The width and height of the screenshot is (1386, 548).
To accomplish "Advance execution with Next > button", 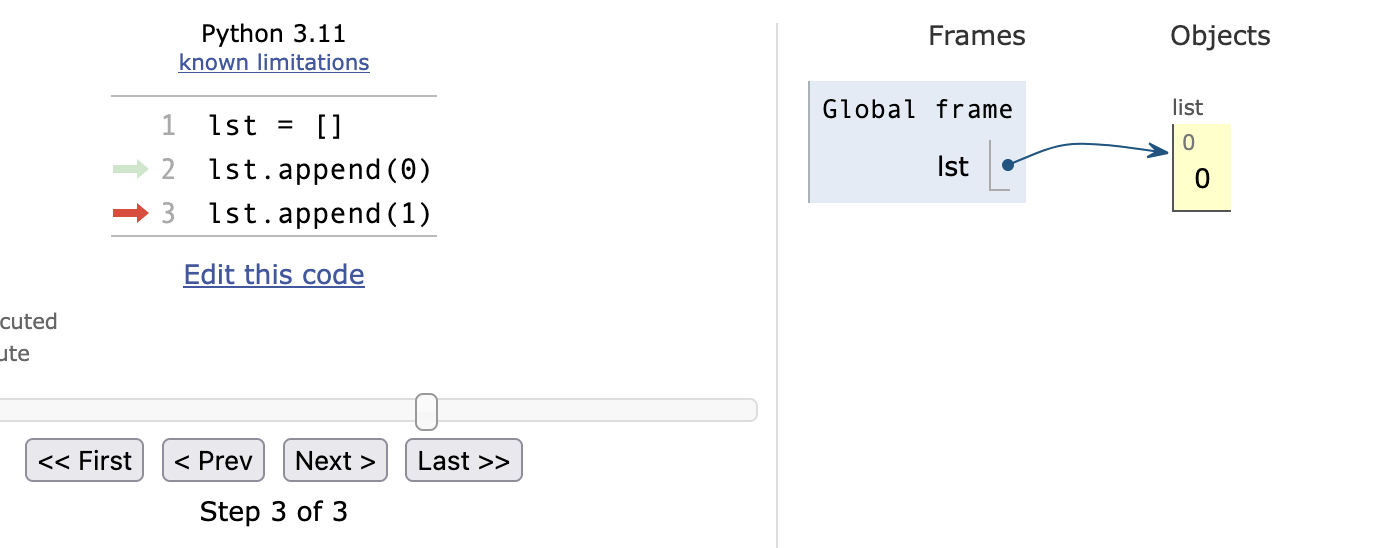I will 335,460.
